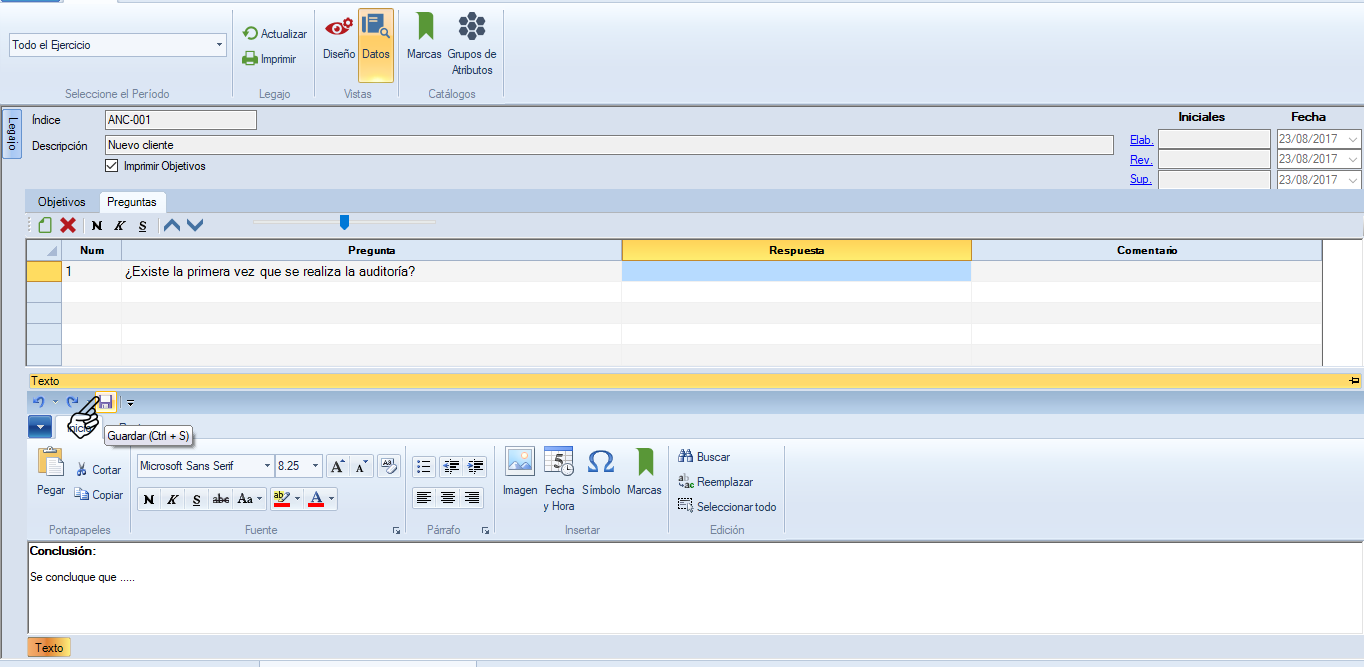Switch to the Objetivos tab
1364x667 pixels.
point(62,202)
